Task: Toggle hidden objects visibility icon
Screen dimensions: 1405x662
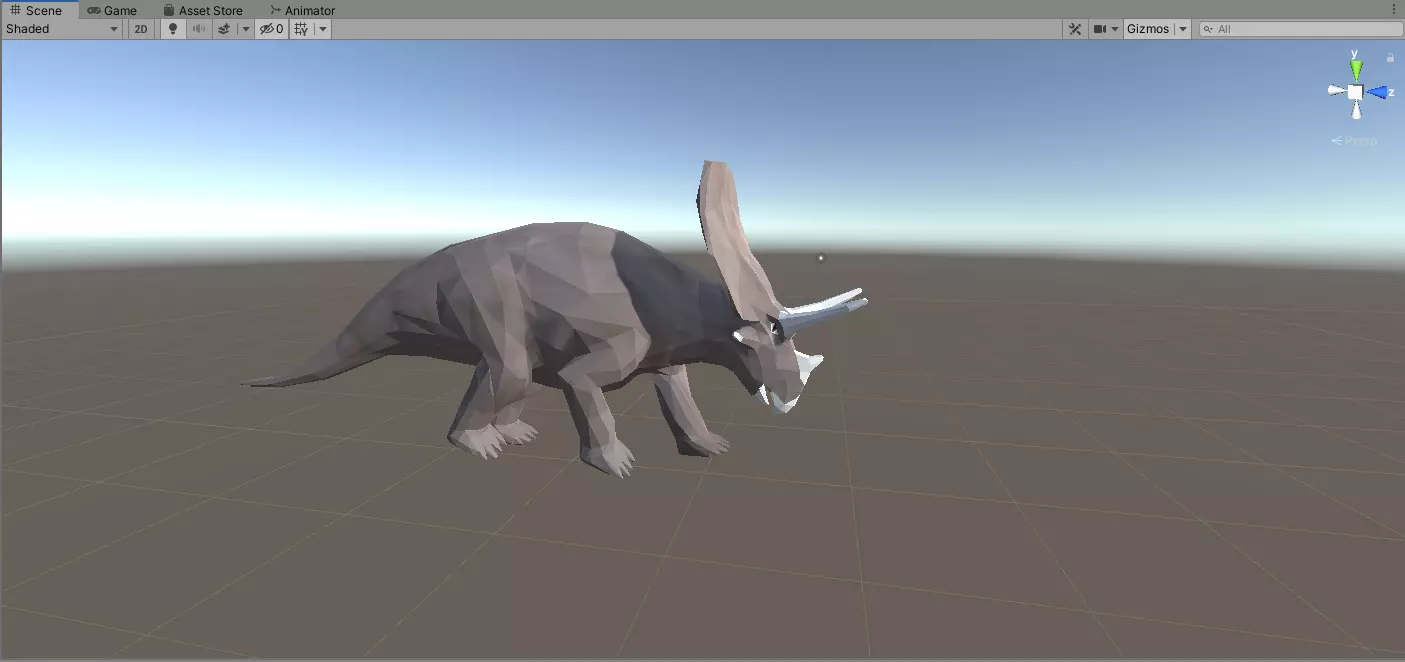Action: pos(272,29)
